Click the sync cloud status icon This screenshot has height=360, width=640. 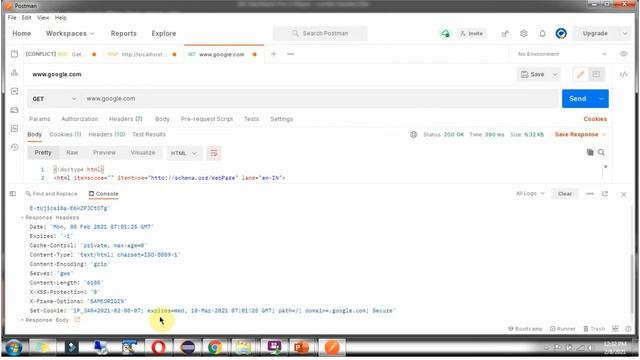445,33
